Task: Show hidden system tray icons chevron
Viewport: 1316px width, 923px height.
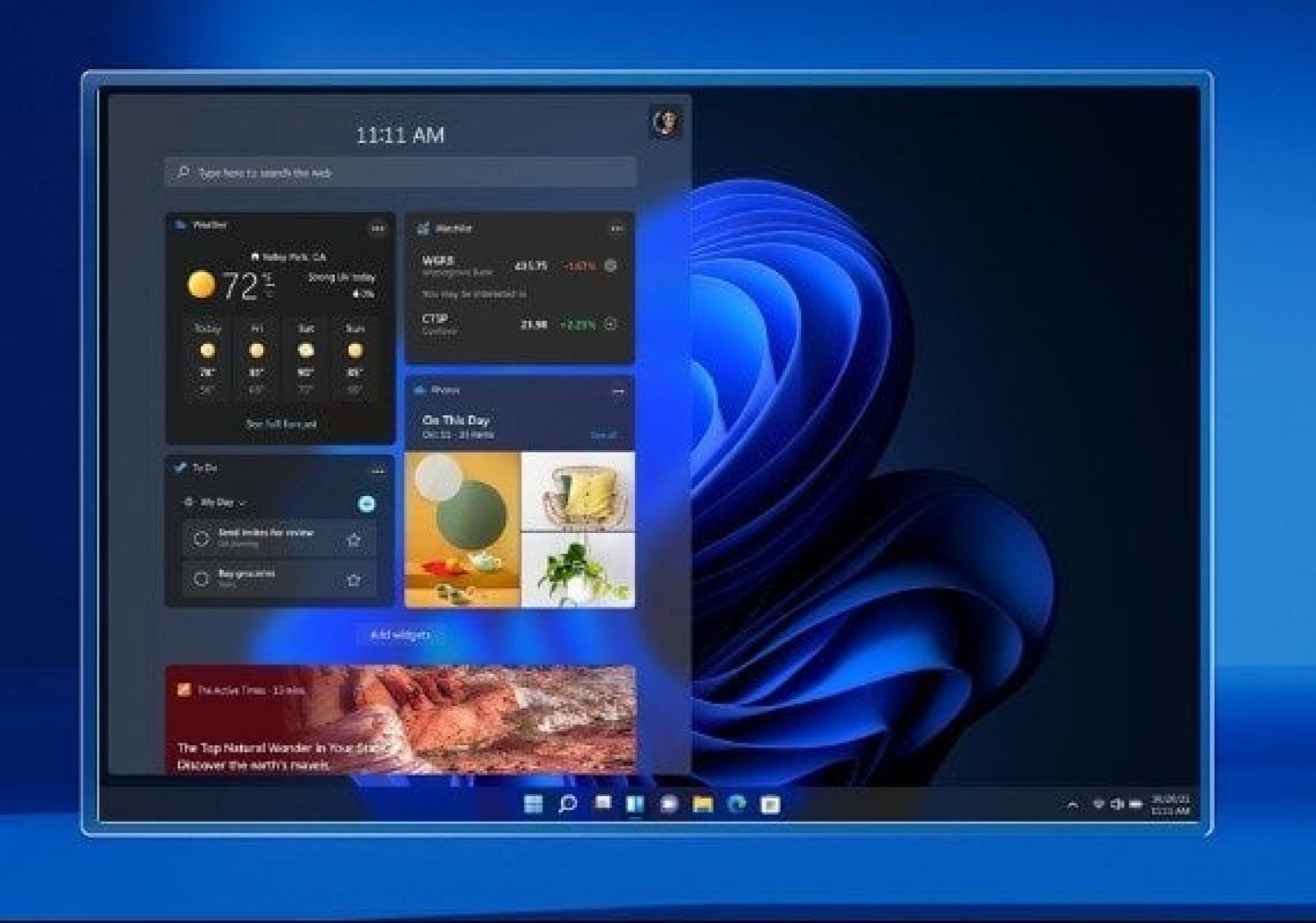Action: point(1072,805)
